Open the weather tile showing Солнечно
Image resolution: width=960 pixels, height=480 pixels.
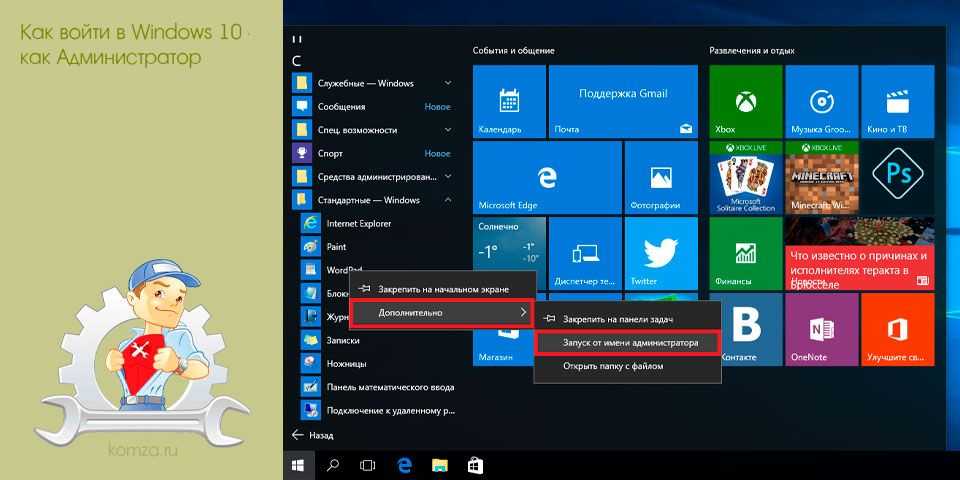click(509, 253)
